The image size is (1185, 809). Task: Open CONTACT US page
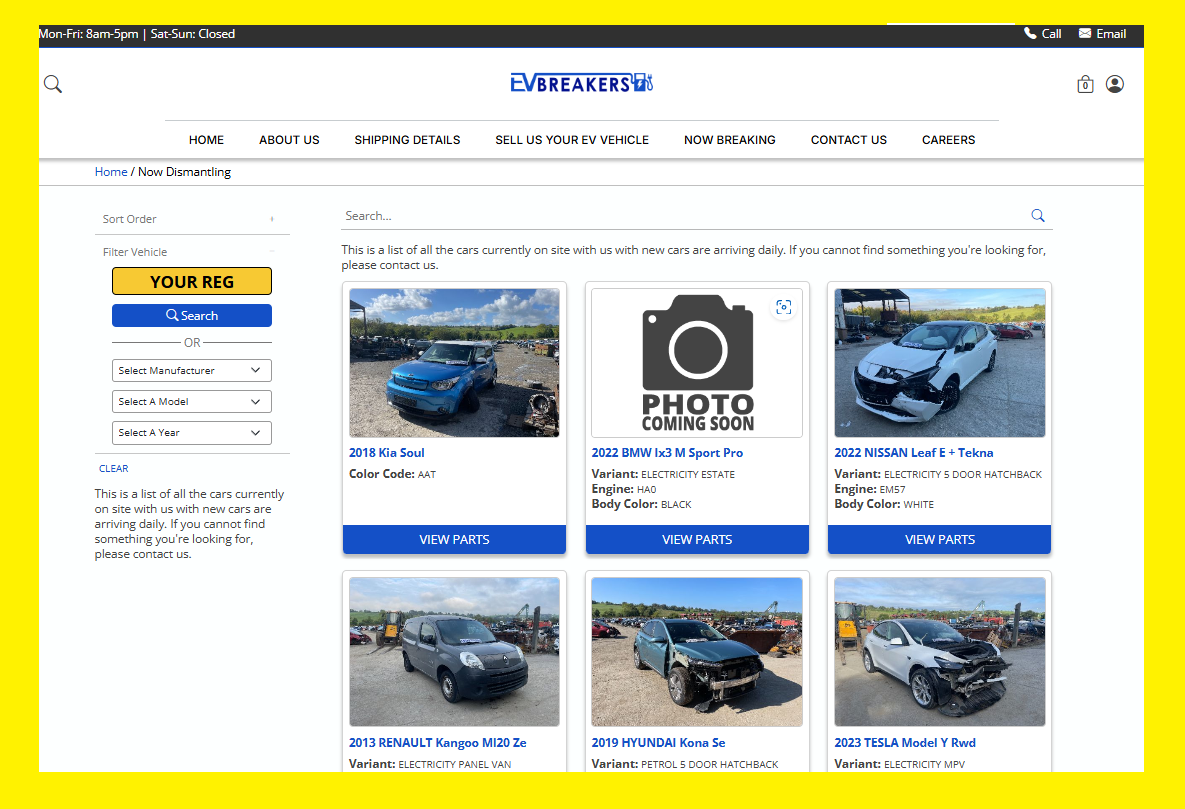pos(849,140)
